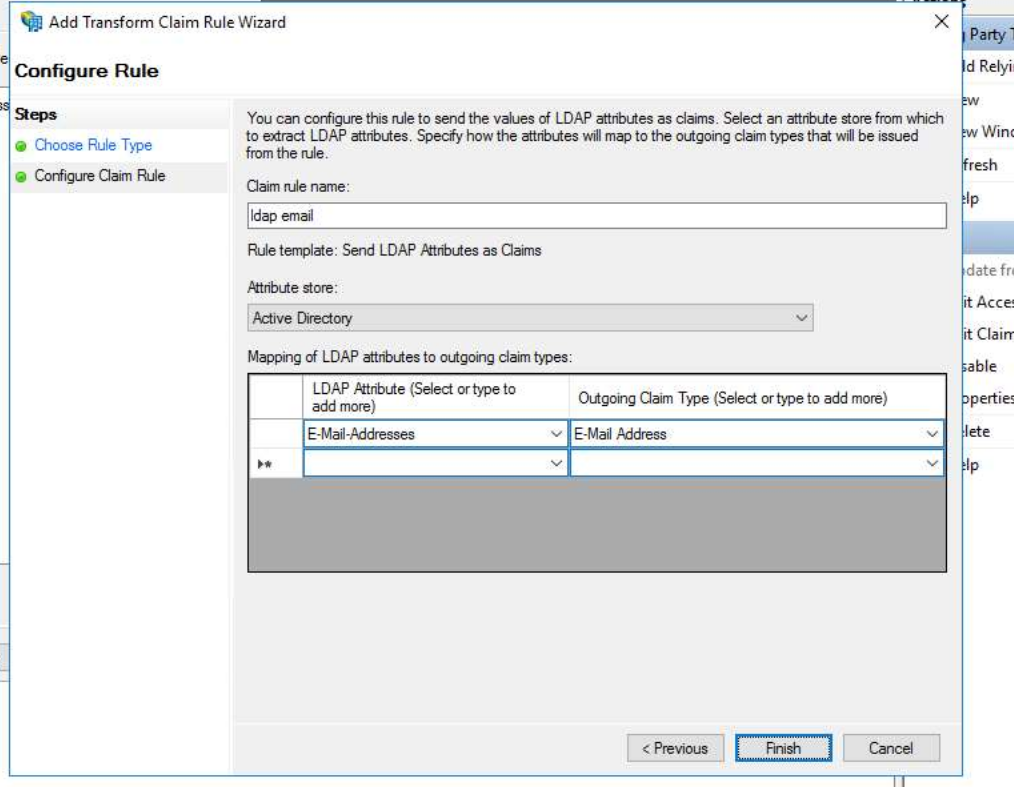Expand the E-Mail Address outgoing claim dropdown

[x=932, y=434]
